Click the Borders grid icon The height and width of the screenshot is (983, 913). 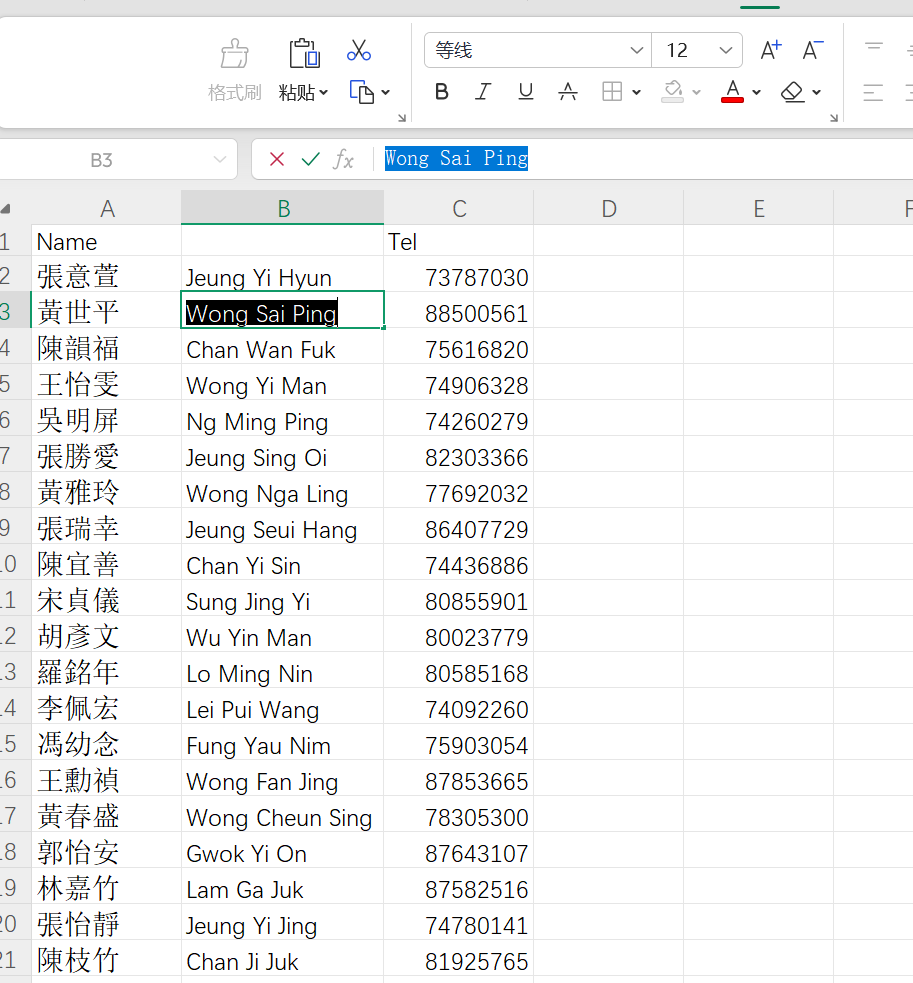612,92
